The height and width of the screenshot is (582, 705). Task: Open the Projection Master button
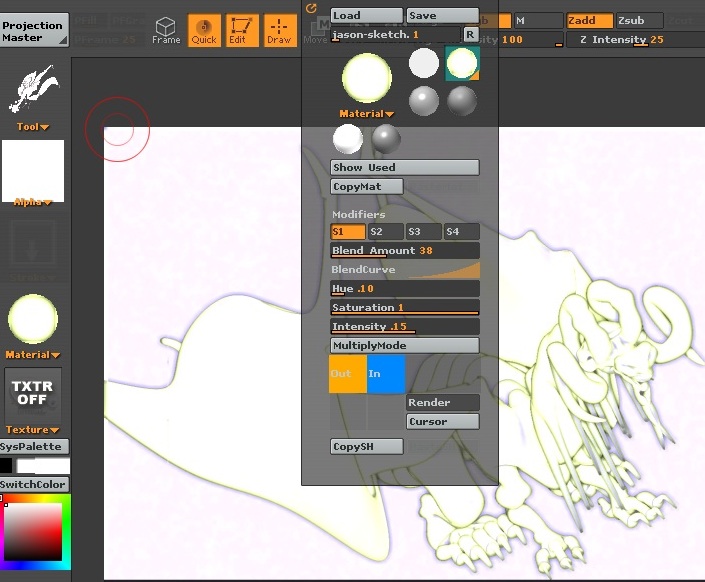(34, 30)
